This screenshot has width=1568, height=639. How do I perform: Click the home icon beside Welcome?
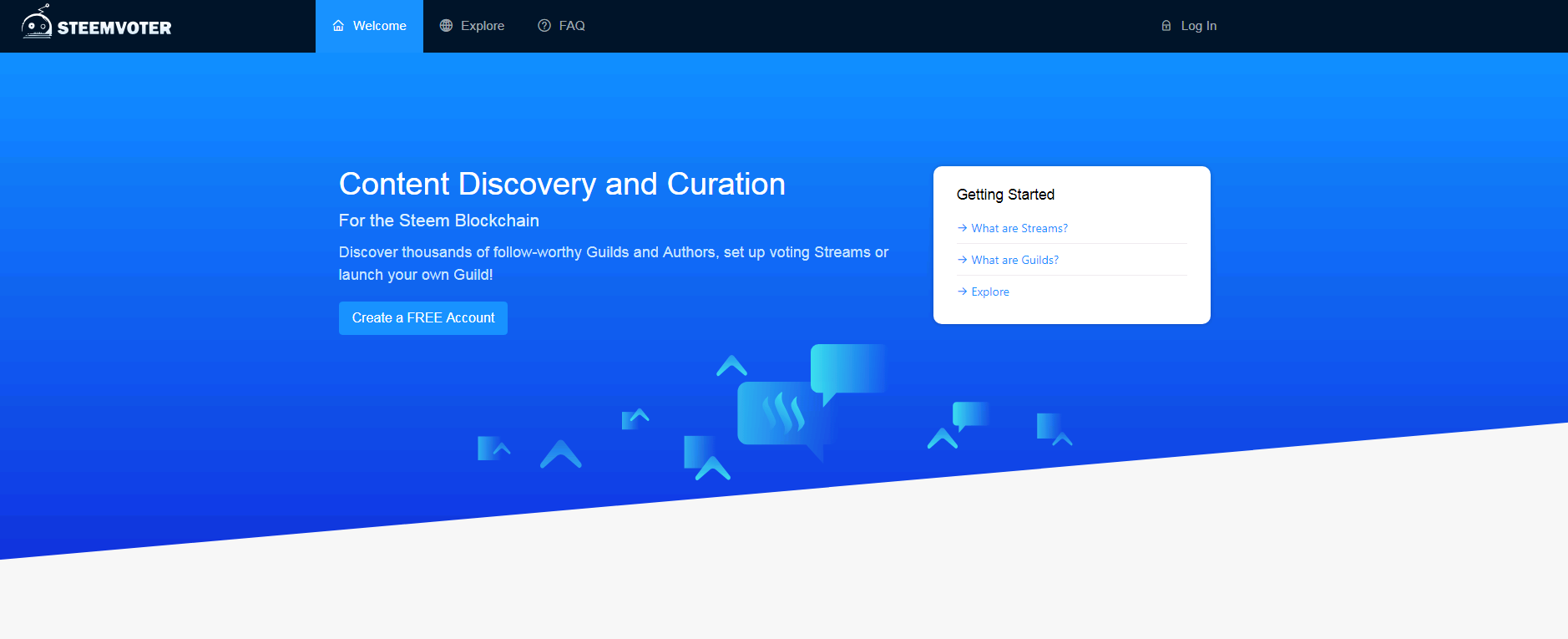(x=338, y=26)
